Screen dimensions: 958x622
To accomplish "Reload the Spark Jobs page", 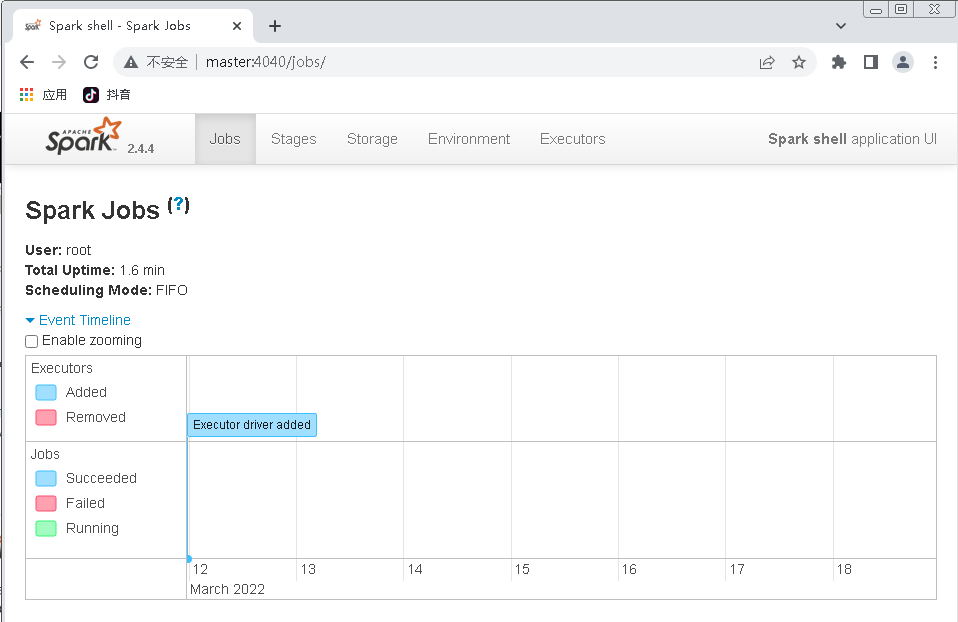I will click(x=91, y=62).
